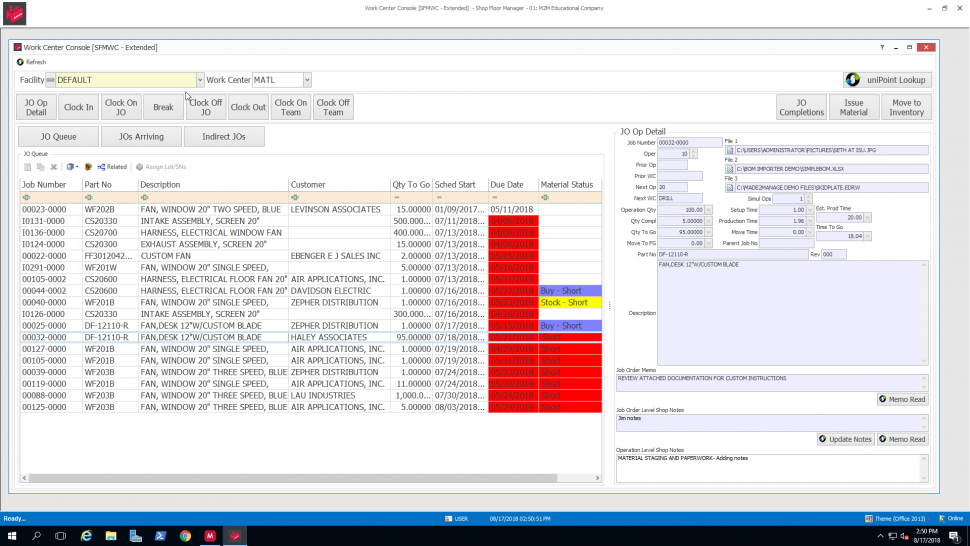Click the cut scissors icon in JO Queue toolbar
Image resolution: width=970 pixels, height=546 pixels.
click(54, 167)
